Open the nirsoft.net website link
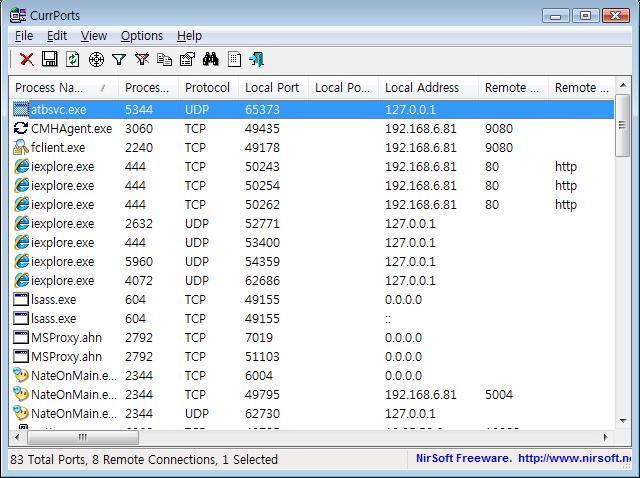Viewport: 640px width, 478px height. coord(575,458)
